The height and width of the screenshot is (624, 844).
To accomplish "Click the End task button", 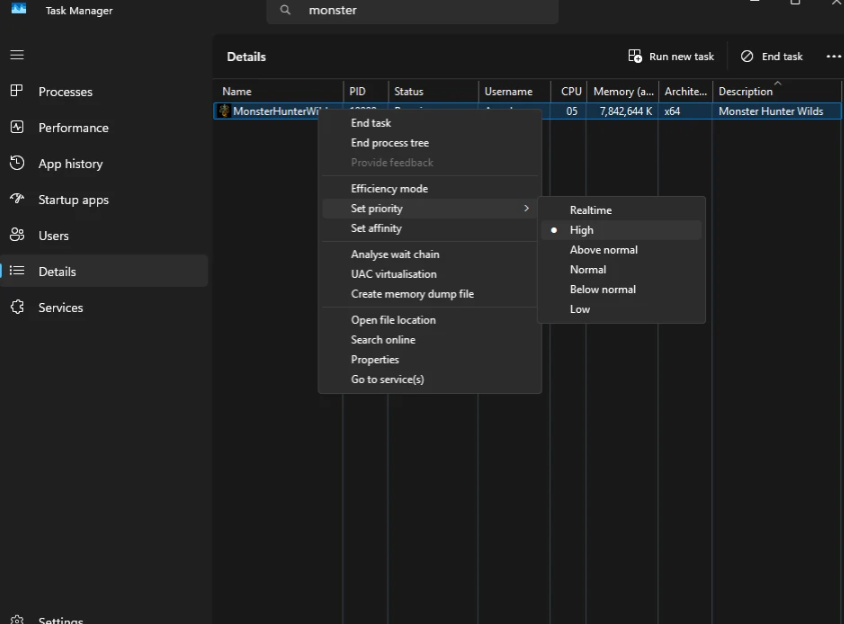I will point(772,56).
